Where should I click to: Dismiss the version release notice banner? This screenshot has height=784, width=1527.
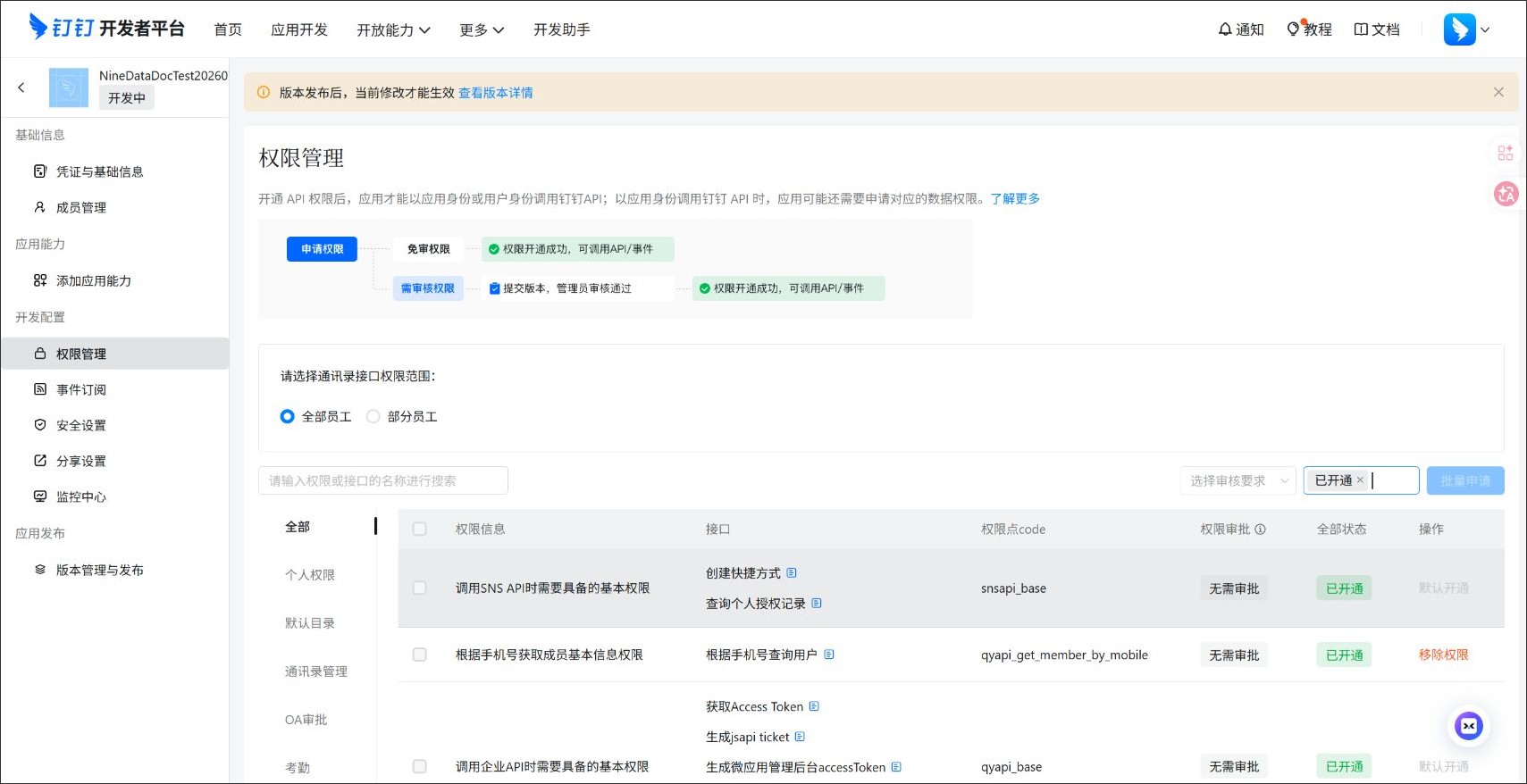1498,92
